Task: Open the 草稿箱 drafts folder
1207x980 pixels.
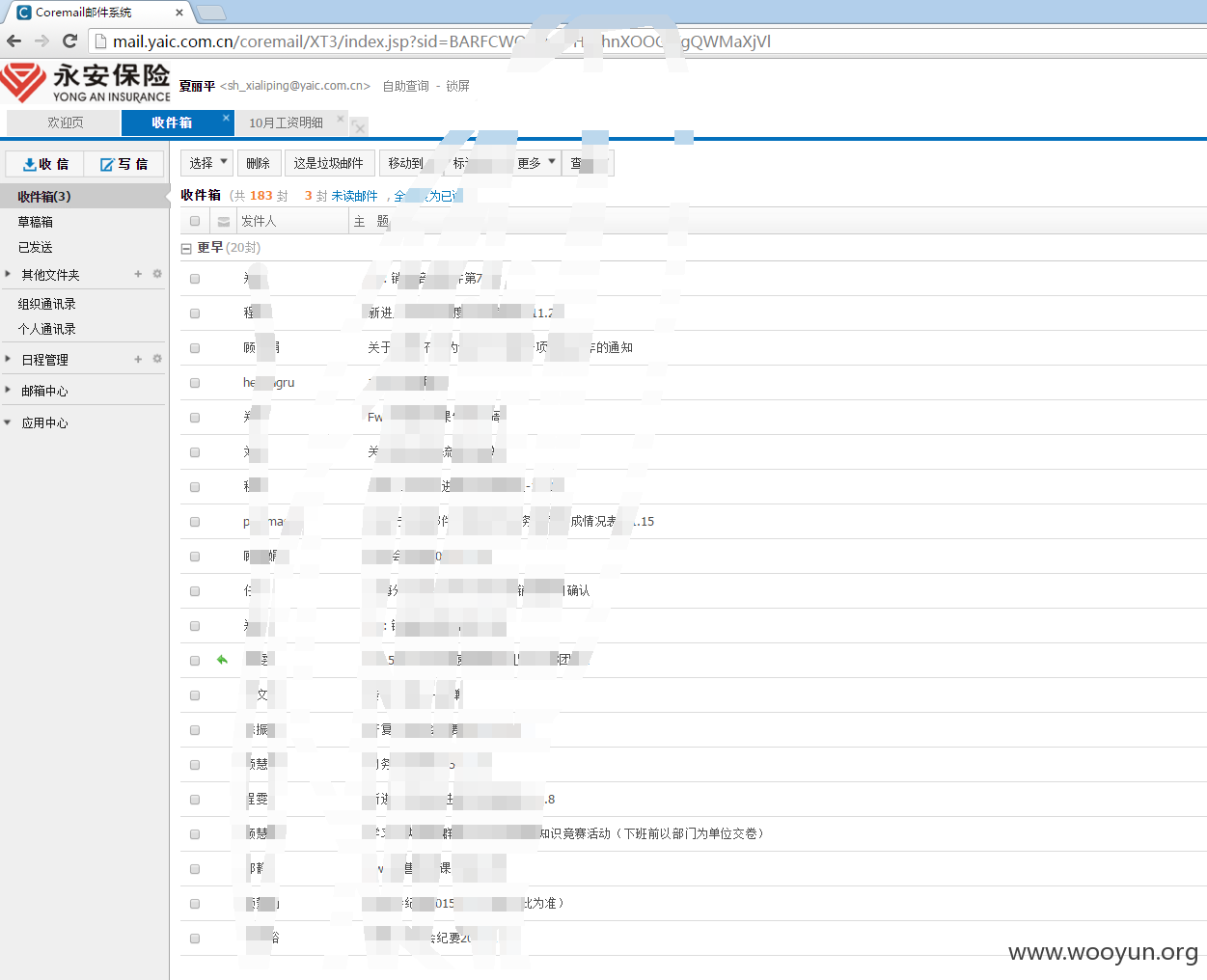Action: pos(35,222)
